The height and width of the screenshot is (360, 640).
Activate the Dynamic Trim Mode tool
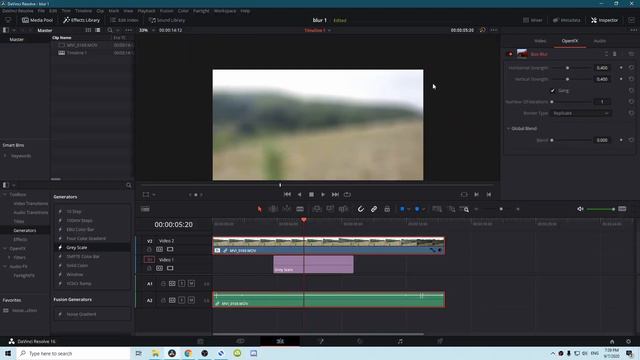(x=287, y=209)
